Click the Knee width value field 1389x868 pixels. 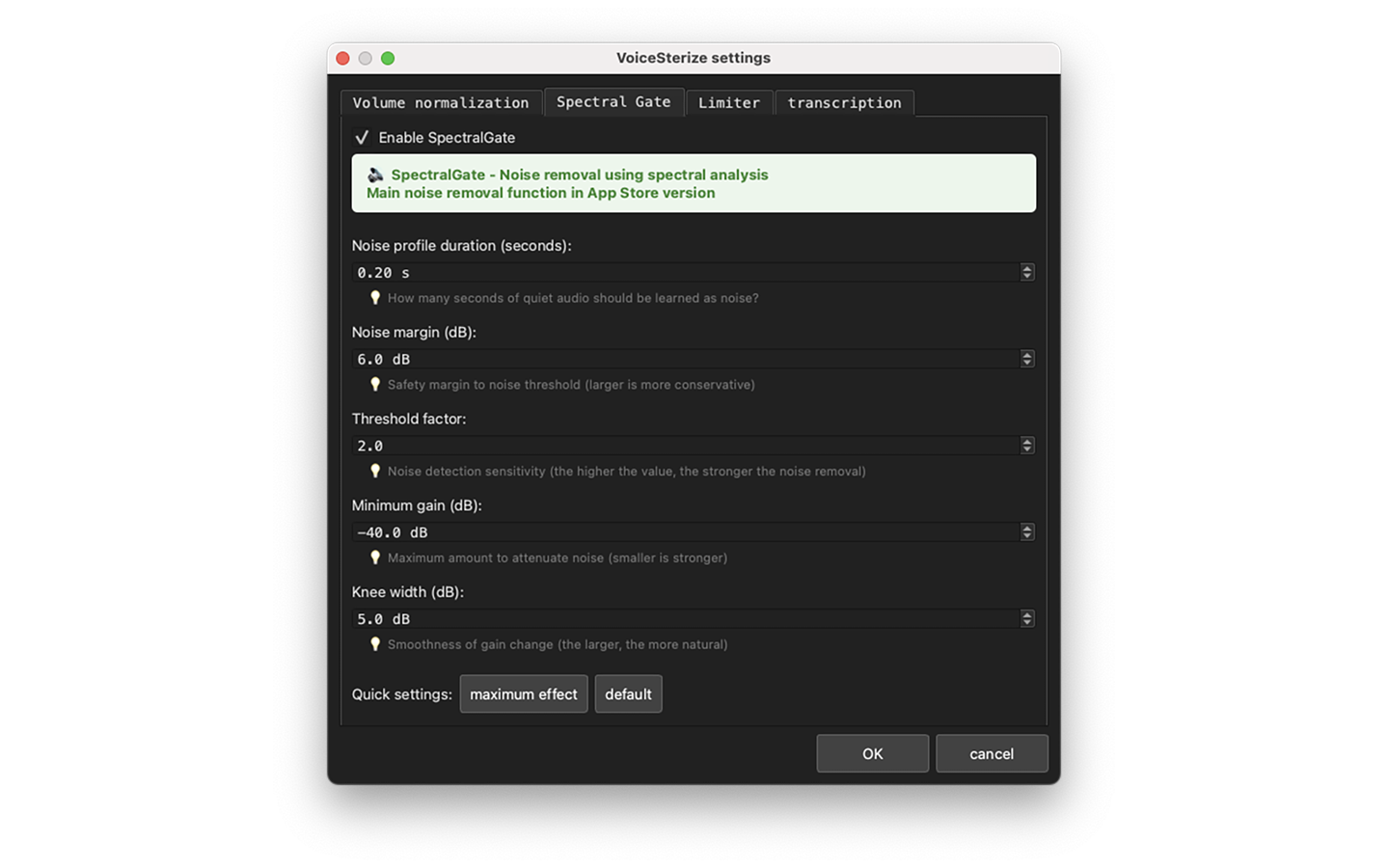click(x=675, y=618)
